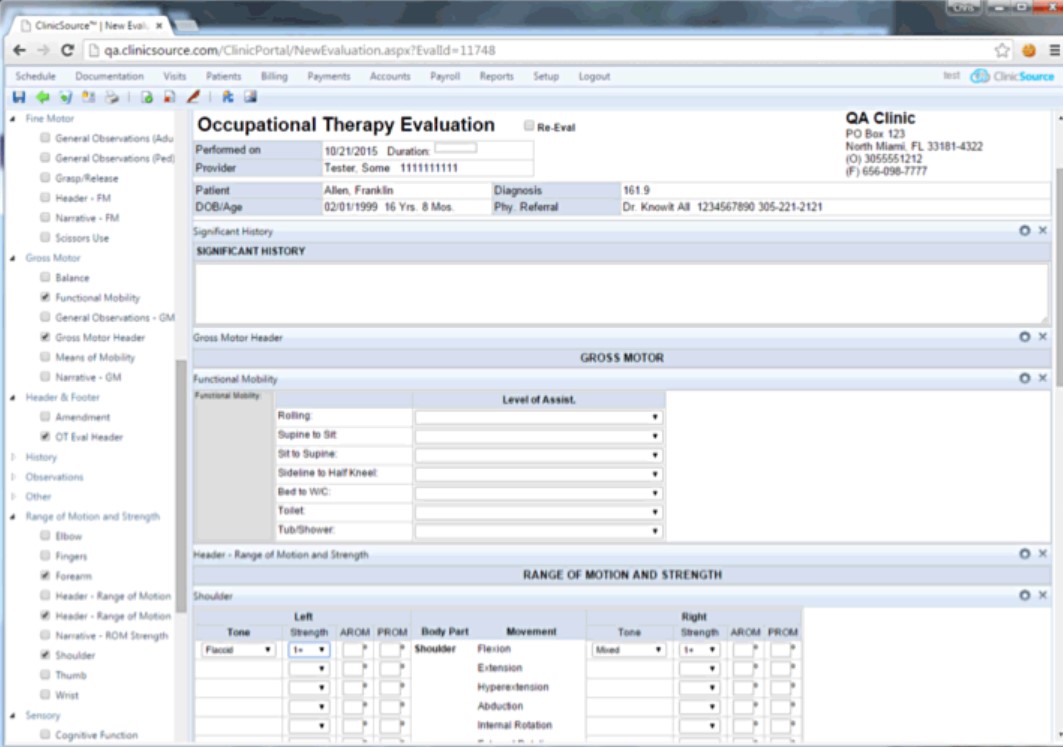The height and width of the screenshot is (747, 1063).
Task: Click the printer toolbar icon
Action: (112, 97)
